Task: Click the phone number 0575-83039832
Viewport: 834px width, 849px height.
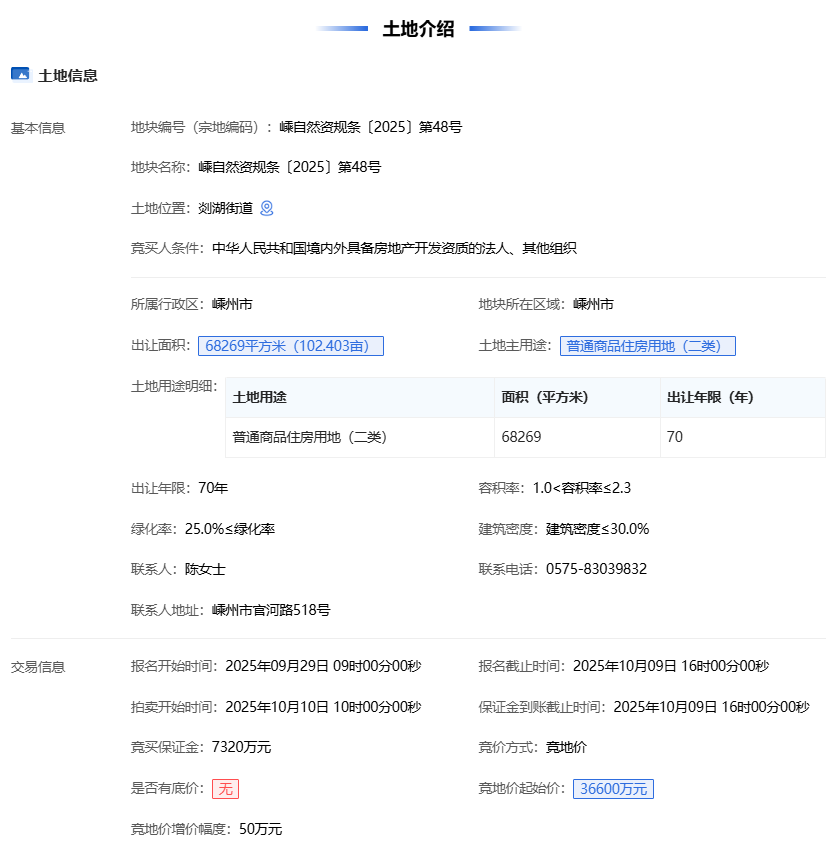Action: coord(596,569)
